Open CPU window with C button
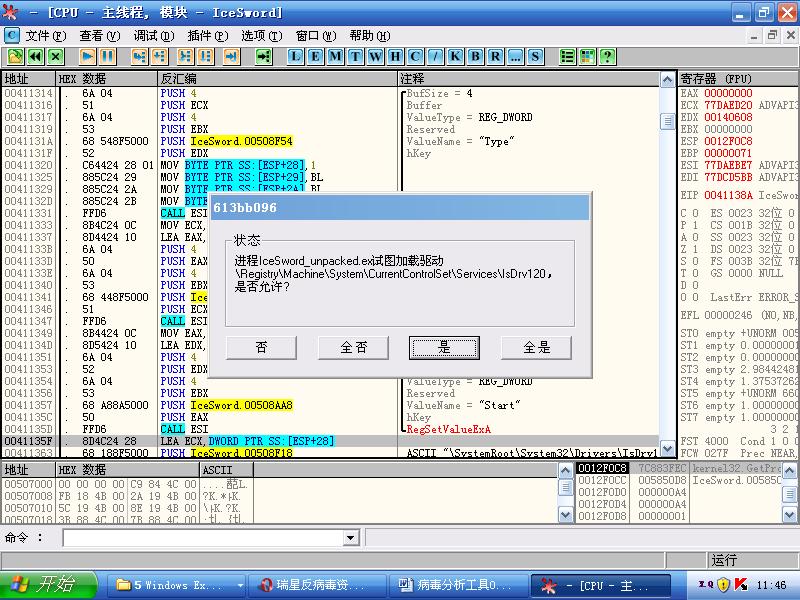This screenshot has height=600, width=800. tap(415, 57)
